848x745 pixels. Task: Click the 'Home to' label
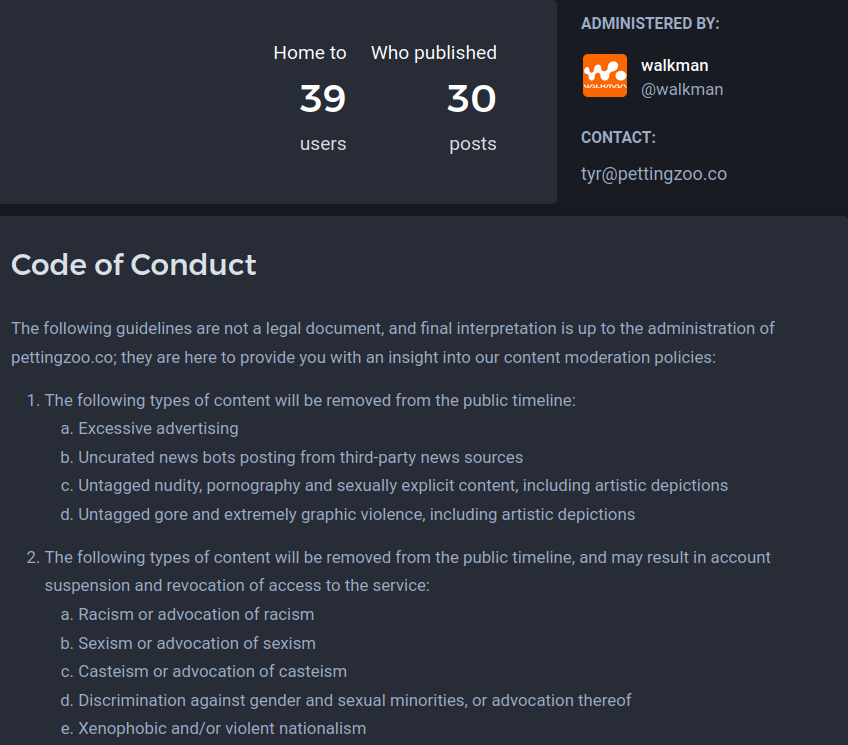coord(309,53)
